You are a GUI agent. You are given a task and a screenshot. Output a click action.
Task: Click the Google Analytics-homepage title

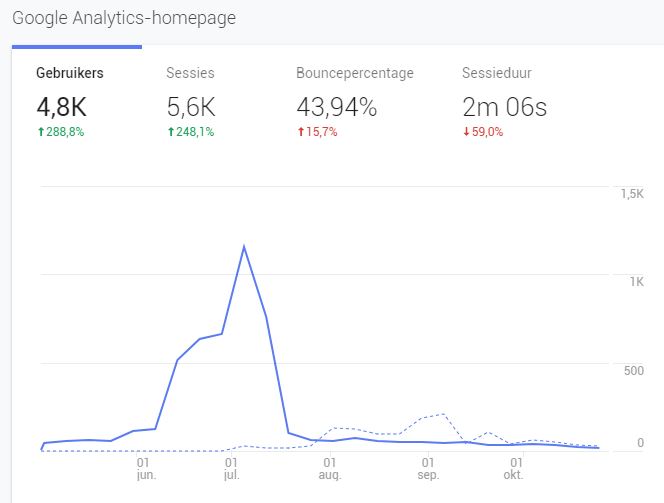124,18
